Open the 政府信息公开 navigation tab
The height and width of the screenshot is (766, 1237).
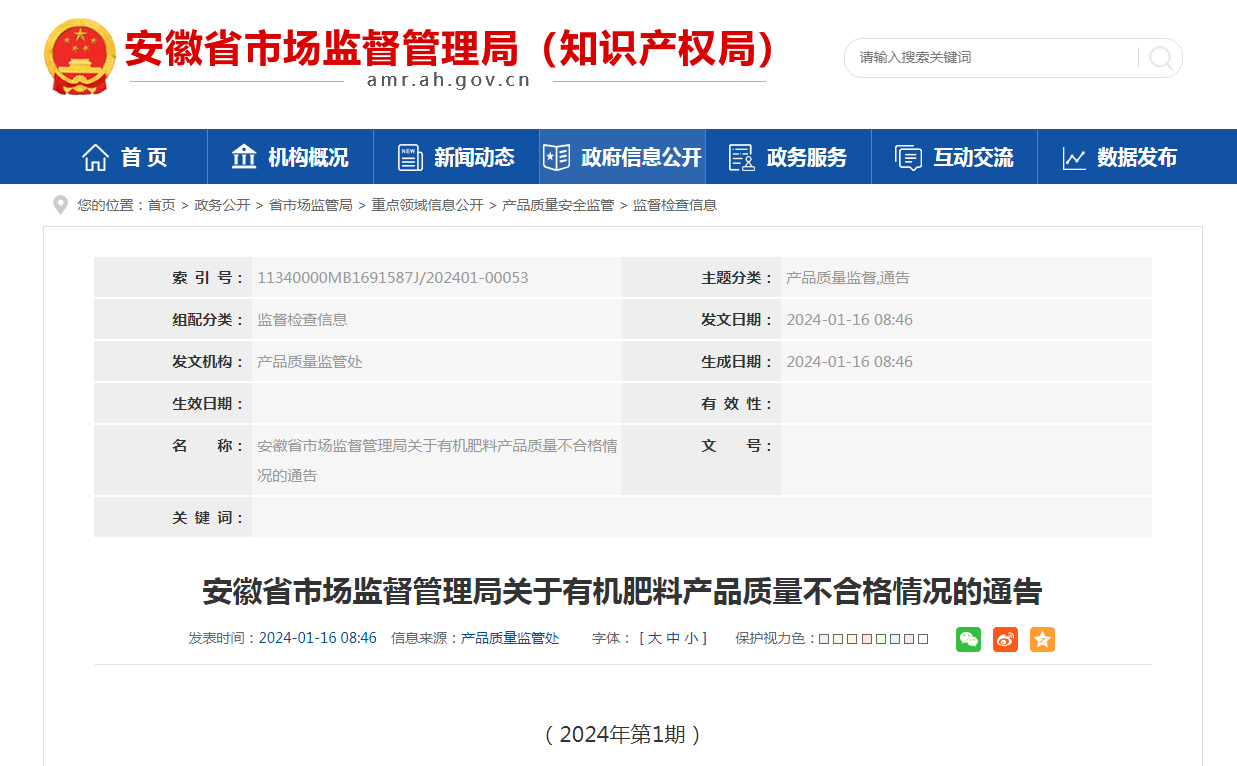622,157
